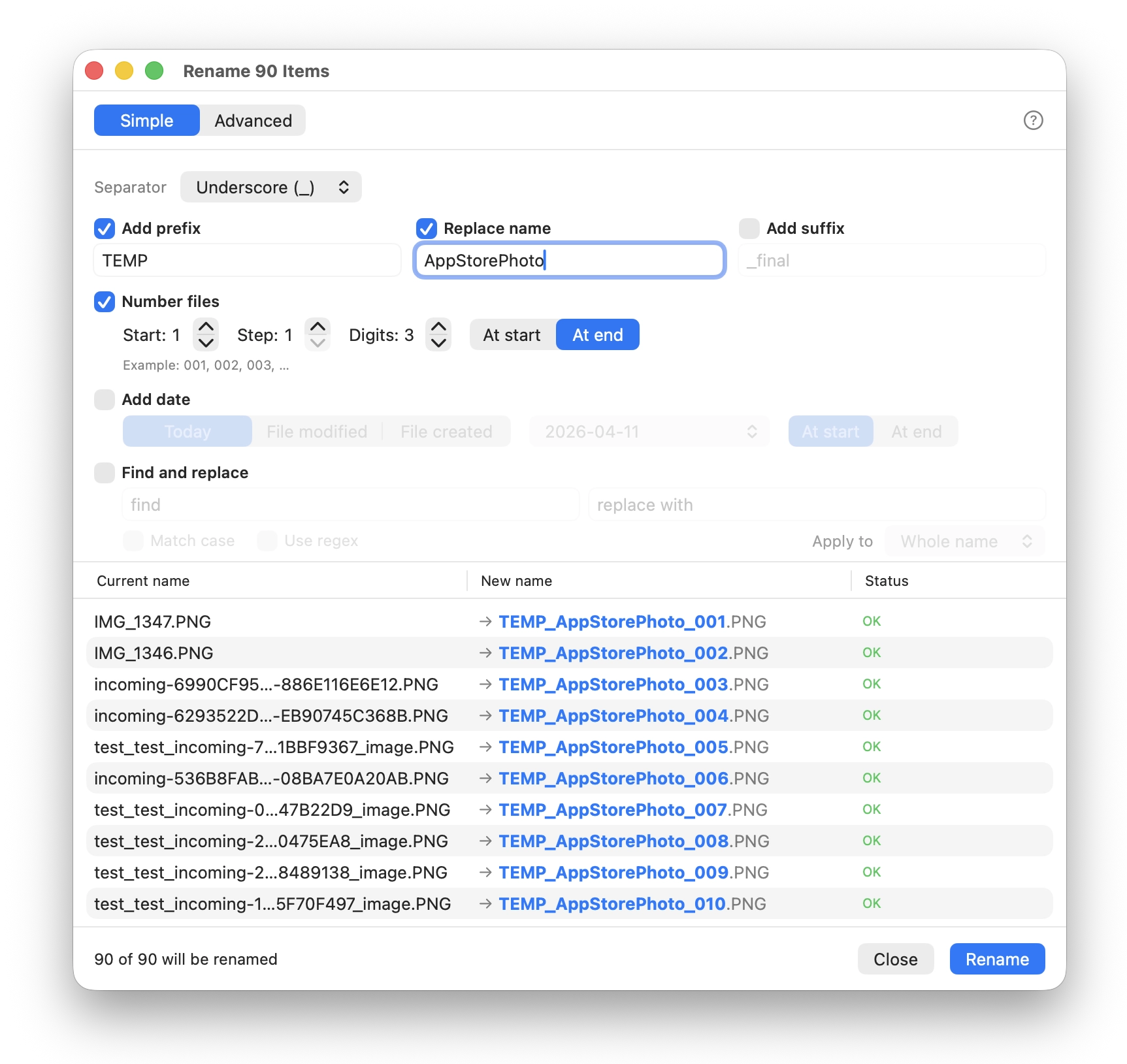Decrease Digits count with down arrow

pyautogui.click(x=438, y=343)
